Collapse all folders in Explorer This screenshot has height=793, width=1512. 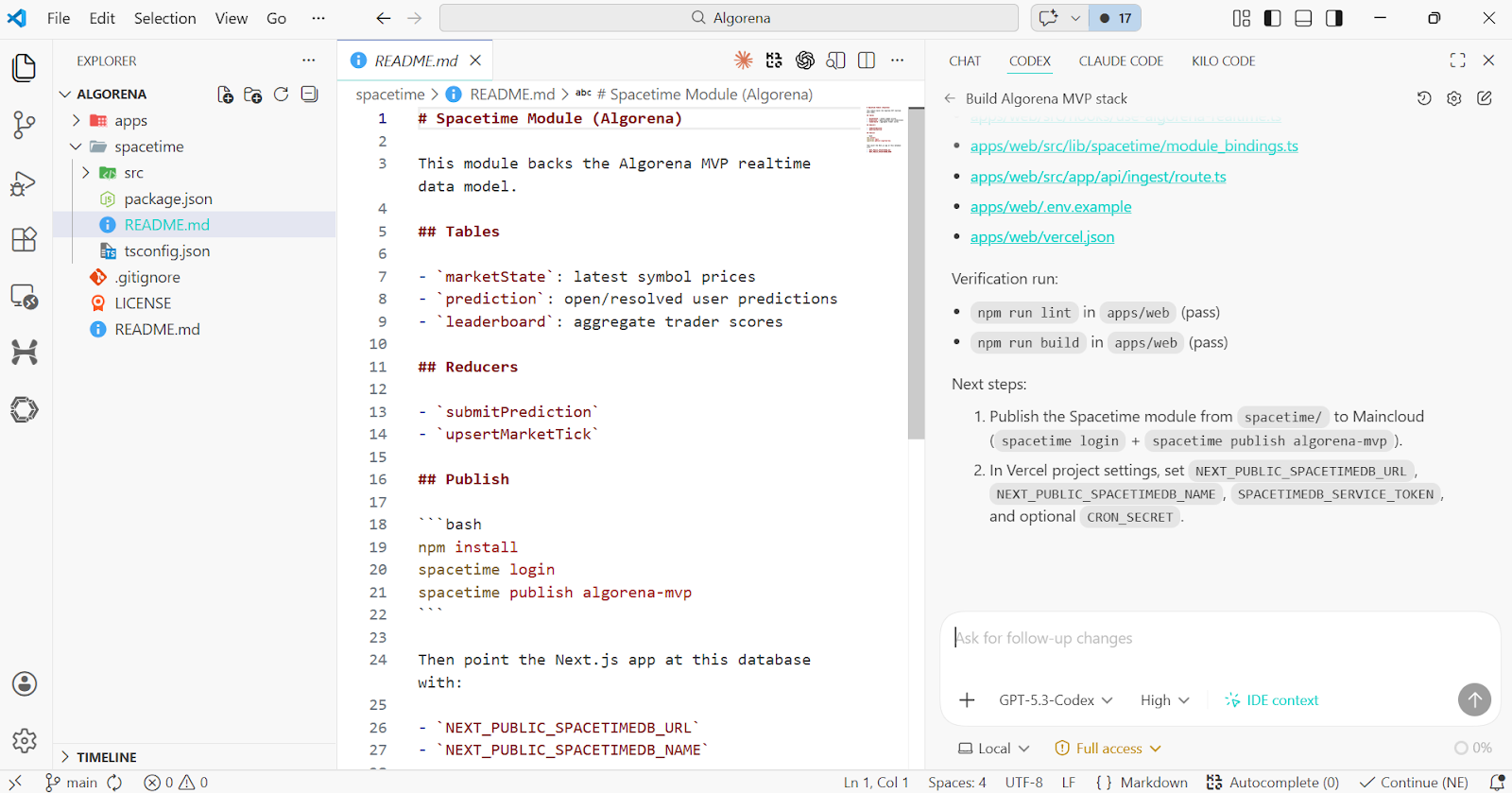[309, 95]
